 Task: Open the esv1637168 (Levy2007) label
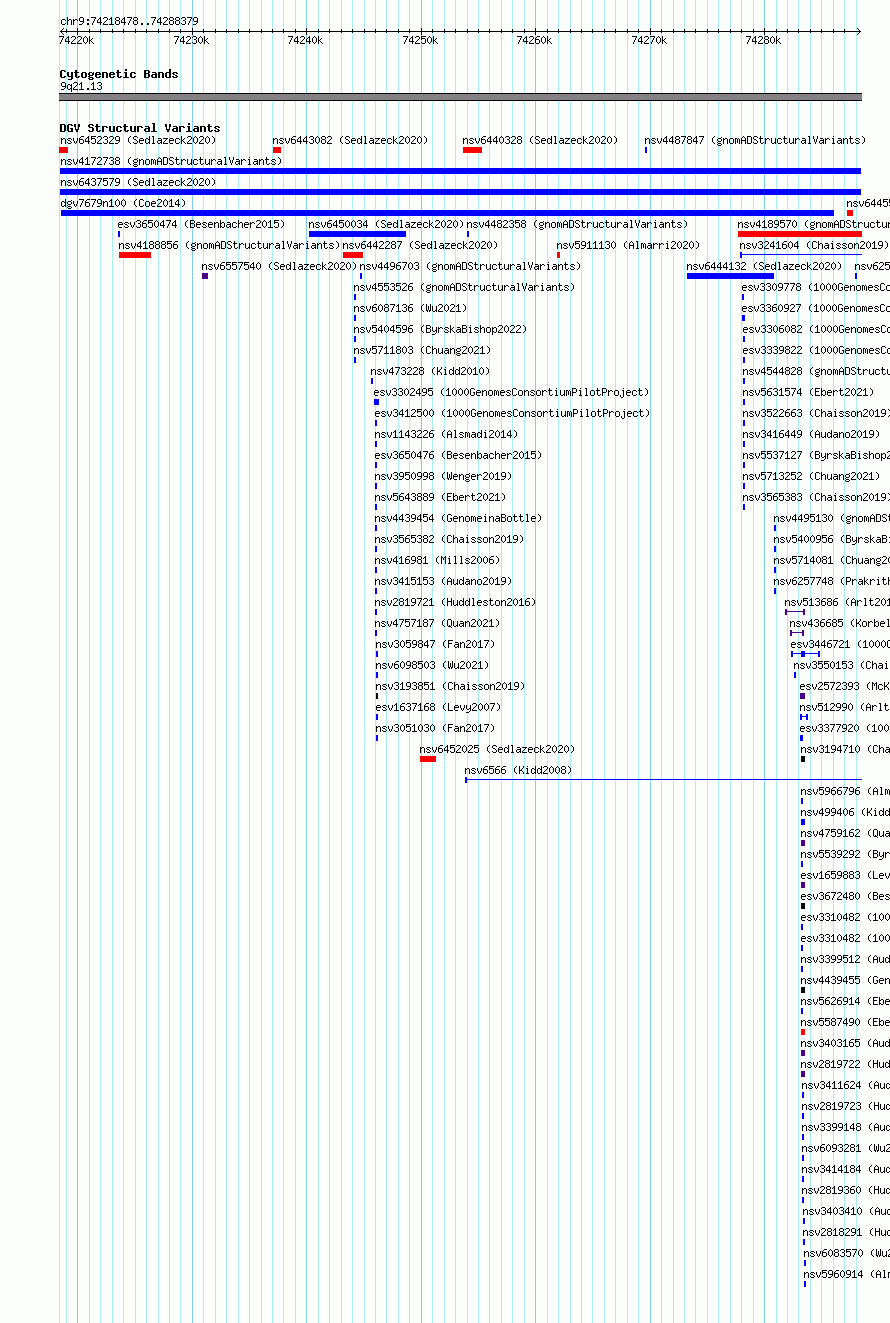438,707
